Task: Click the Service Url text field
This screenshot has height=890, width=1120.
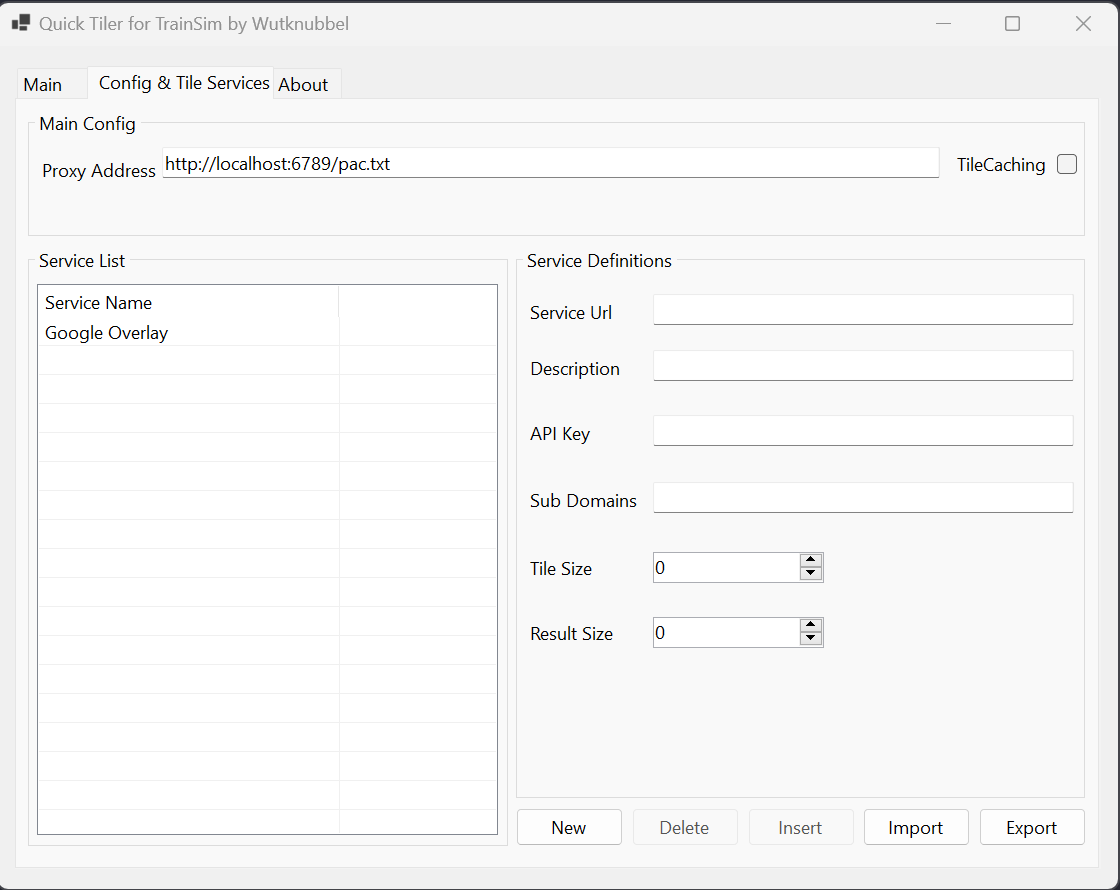Action: pos(863,310)
